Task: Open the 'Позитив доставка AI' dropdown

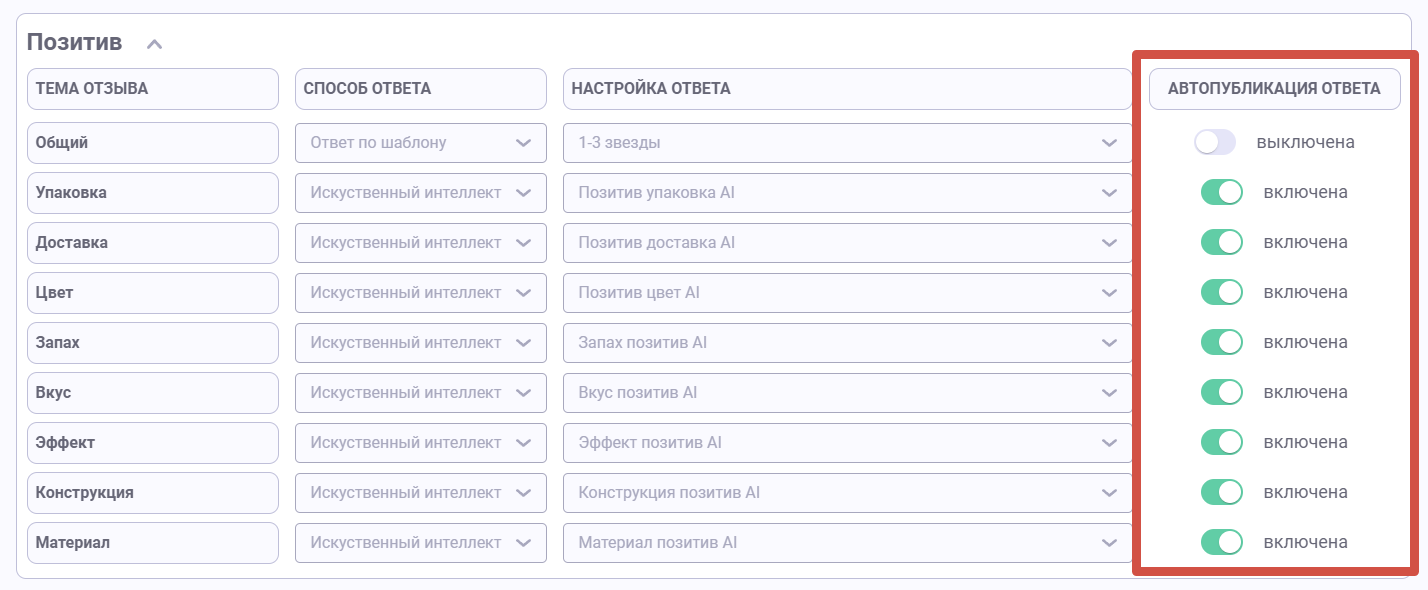Action: pos(847,242)
